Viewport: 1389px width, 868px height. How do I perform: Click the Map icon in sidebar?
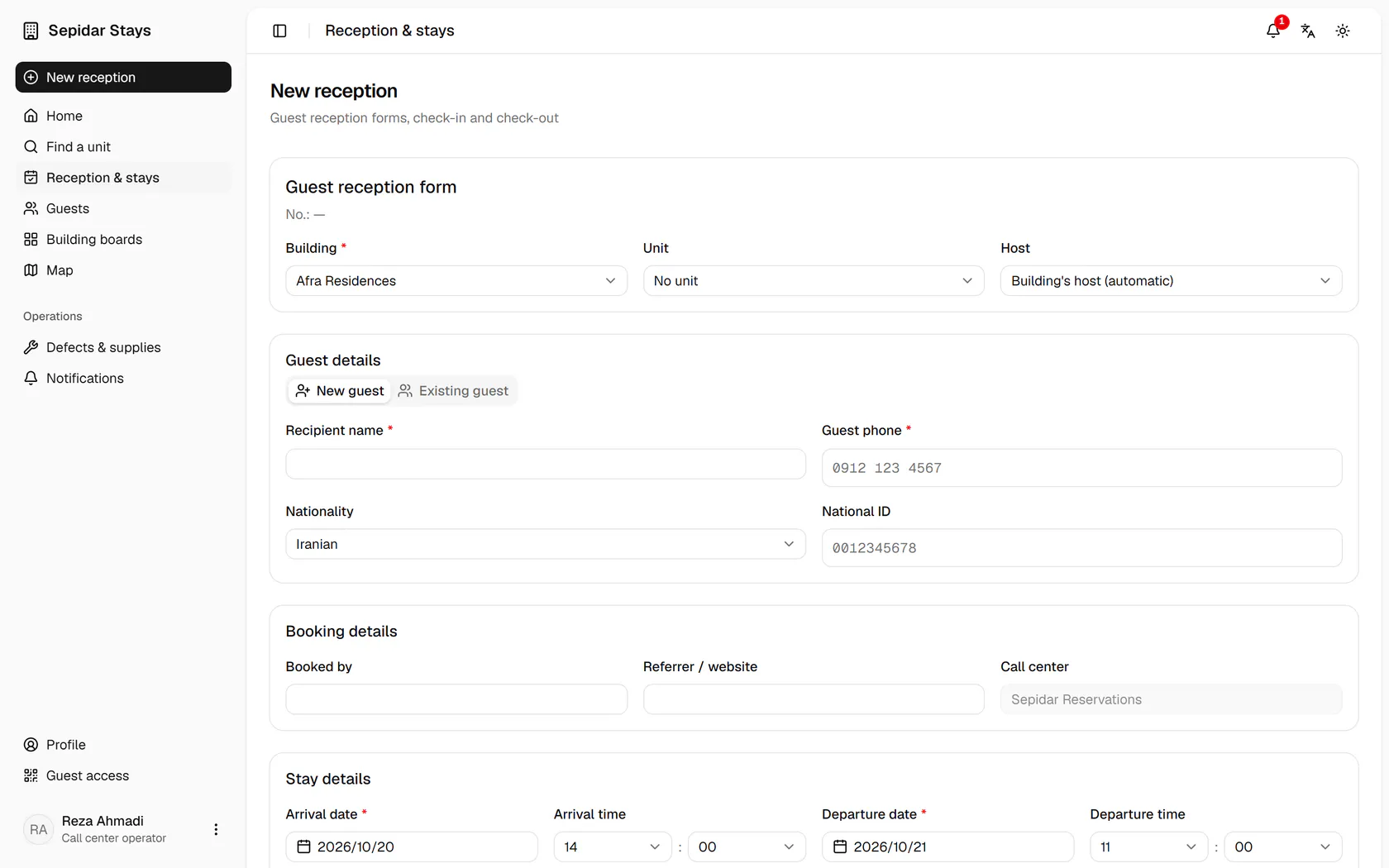pos(31,270)
